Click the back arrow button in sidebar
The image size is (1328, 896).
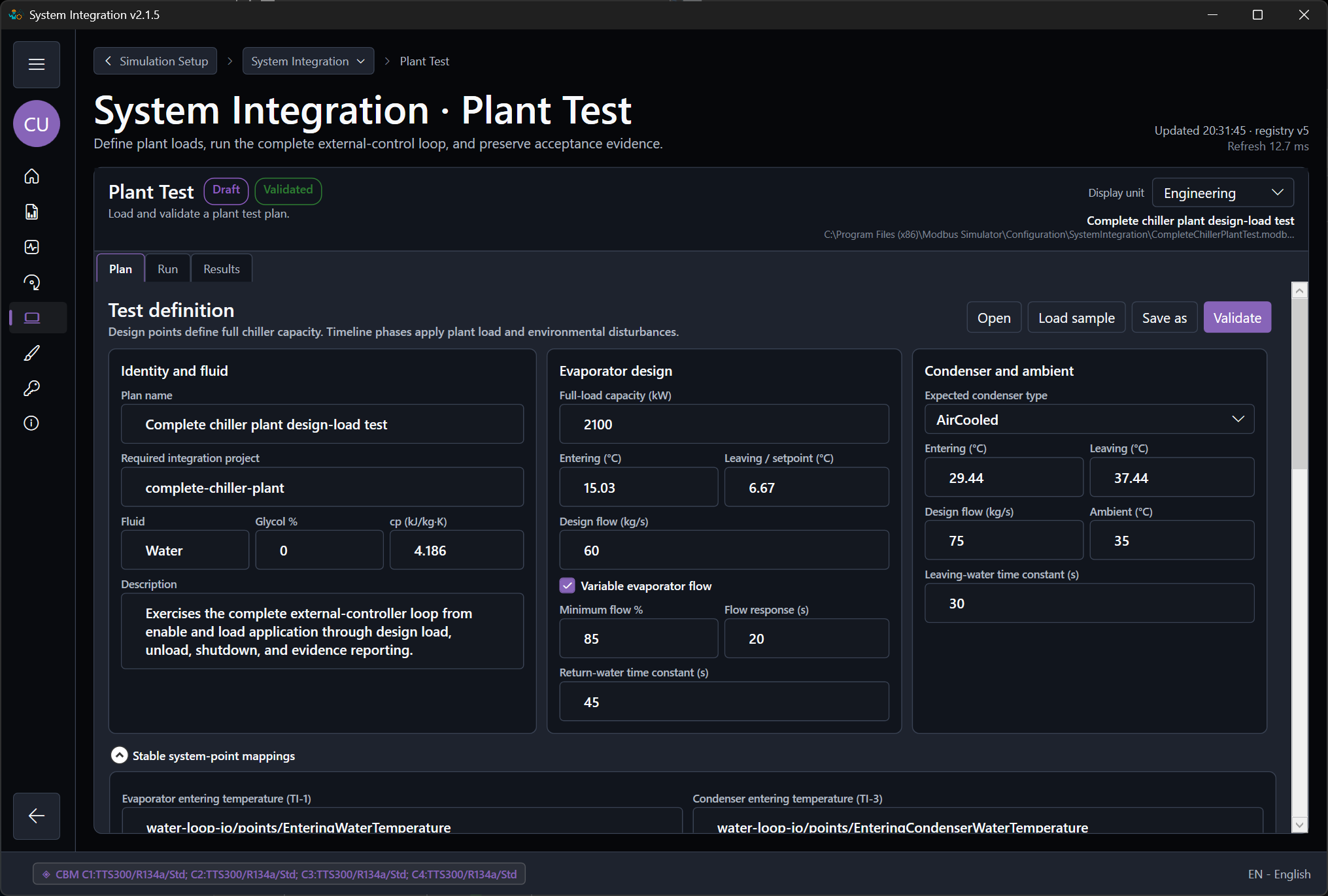click(37, 816)
